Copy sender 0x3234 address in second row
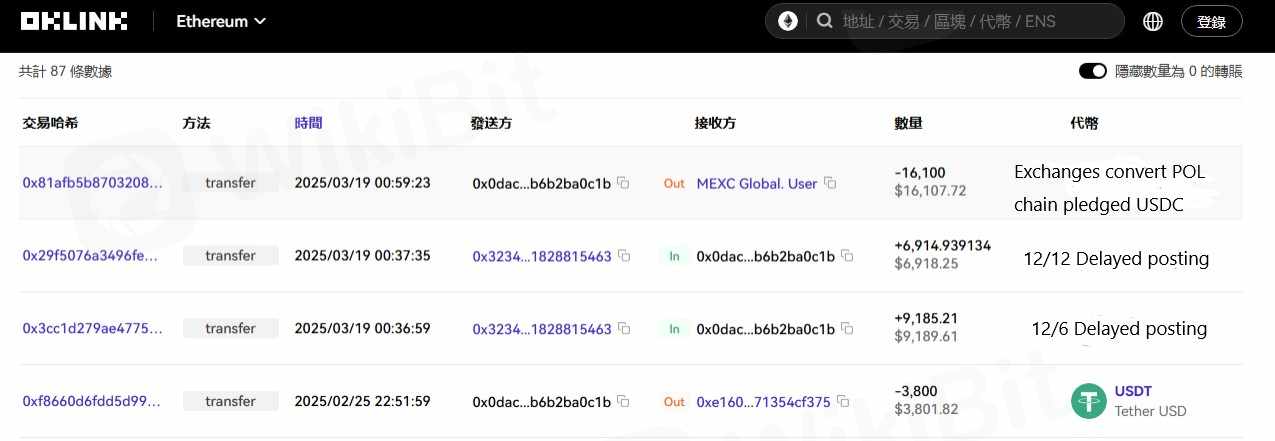 click(624, 256)
